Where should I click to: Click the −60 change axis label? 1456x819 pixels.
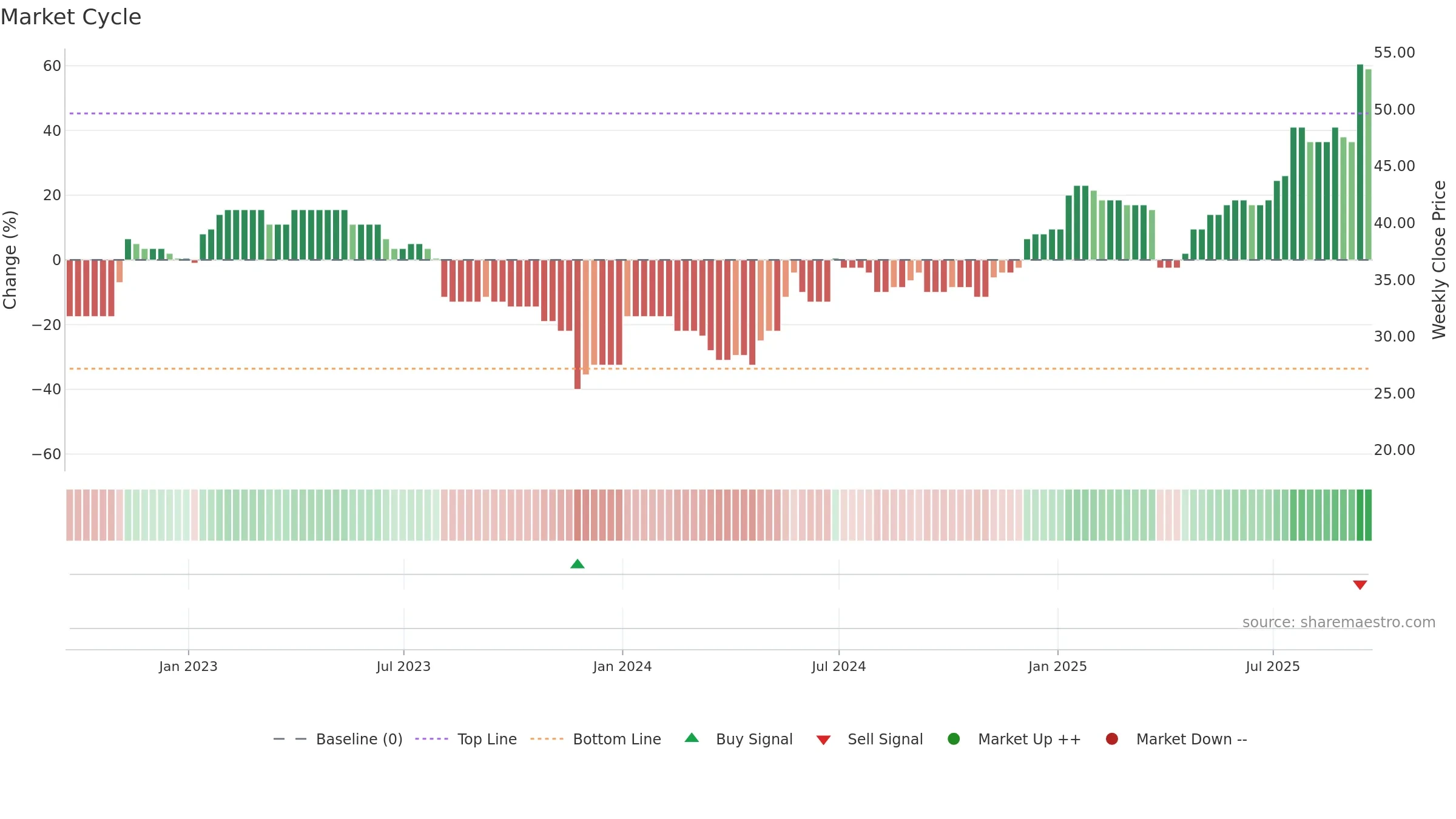pos(47,454)
